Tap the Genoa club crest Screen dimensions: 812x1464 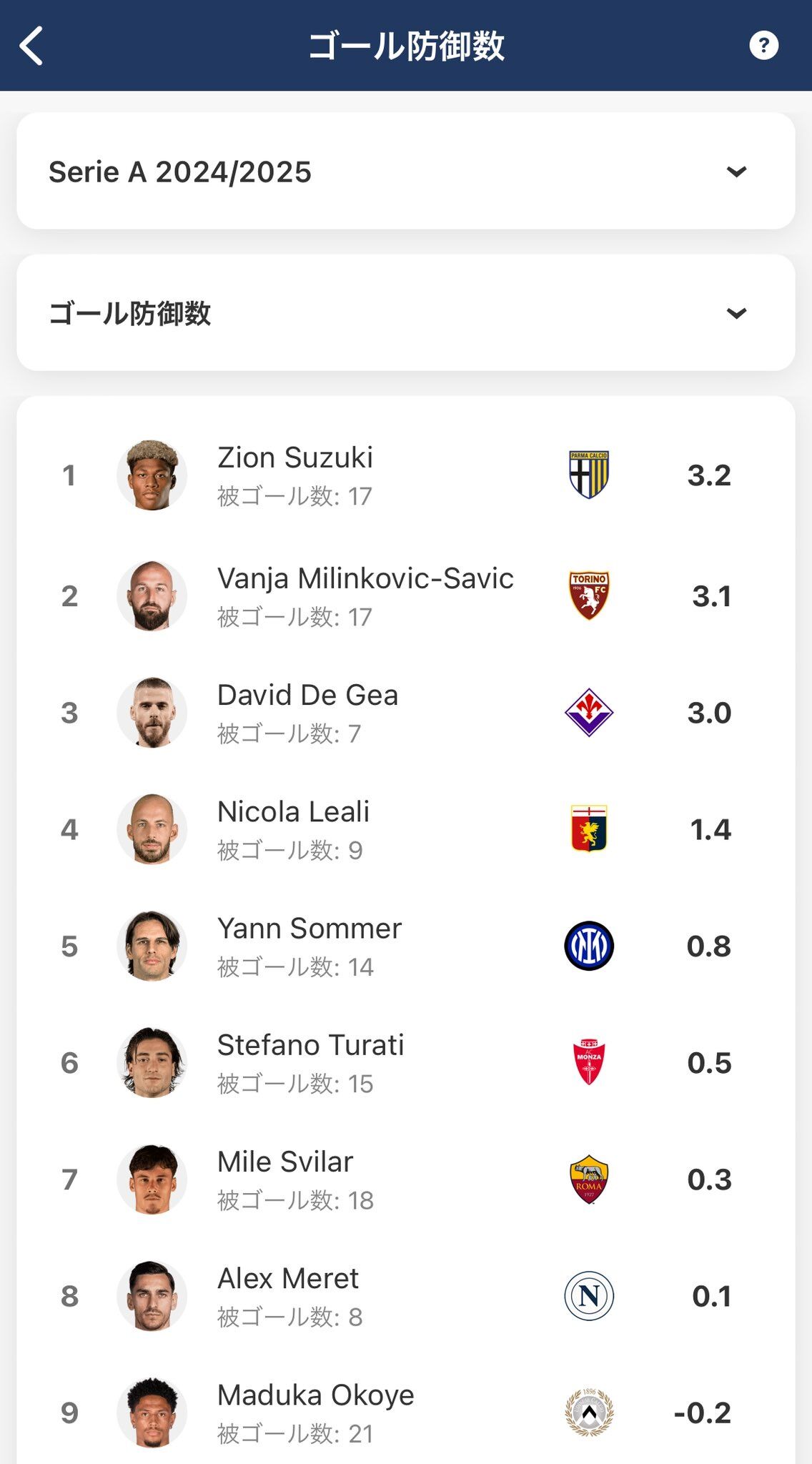click(x=589, y=829)
